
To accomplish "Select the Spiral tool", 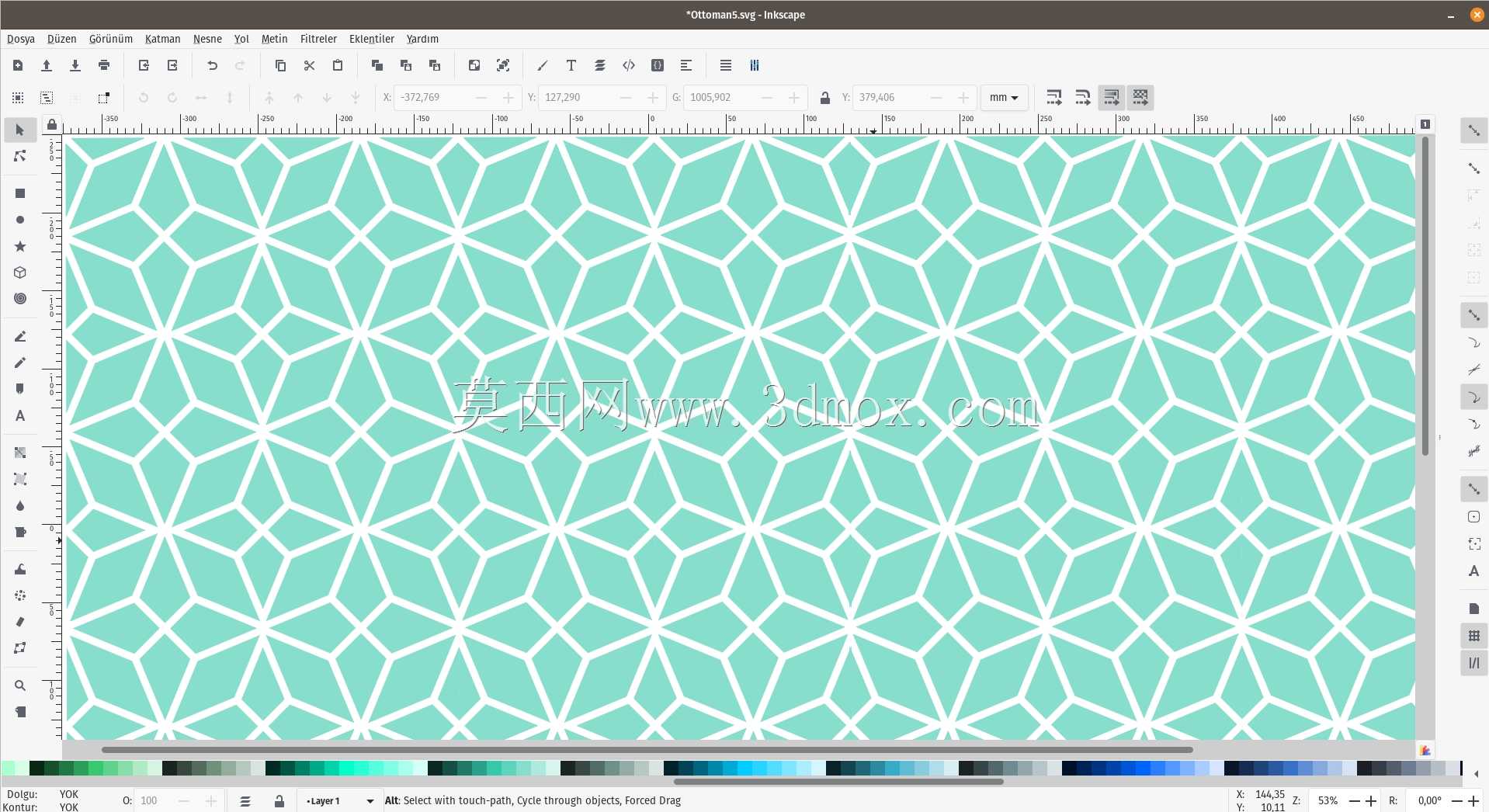I will pyautogui.click(x=20, y=299).
